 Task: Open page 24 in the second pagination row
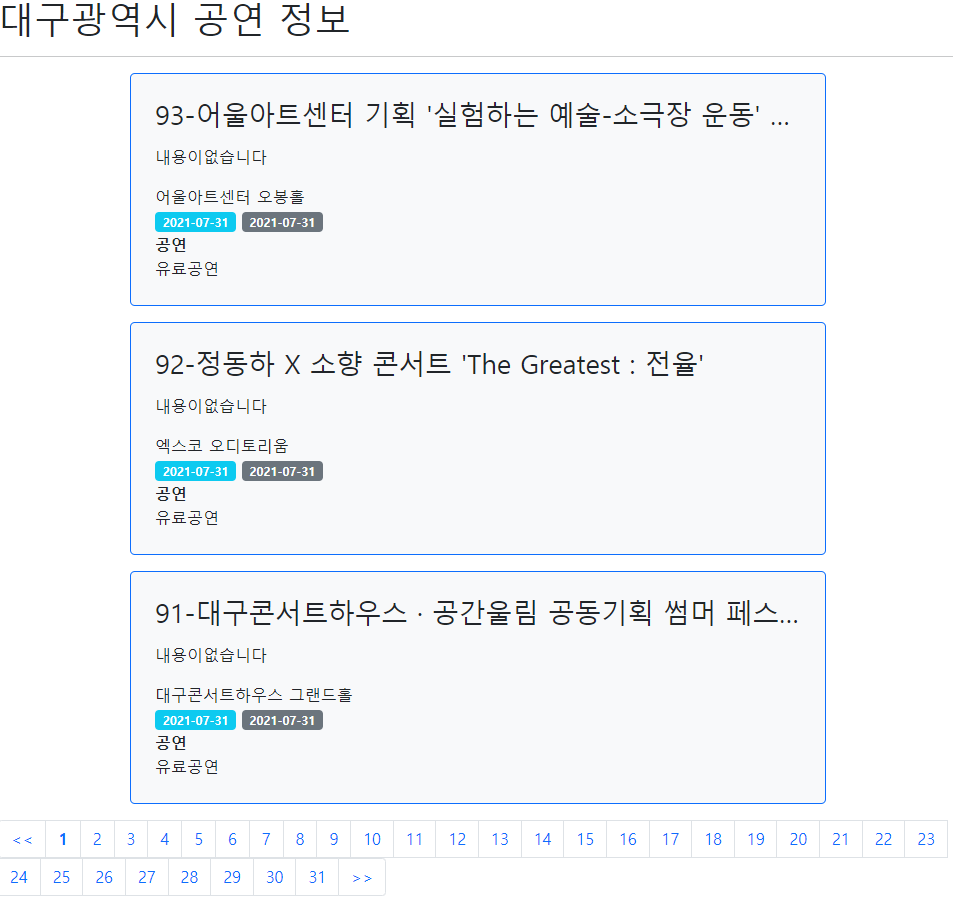pyautogui.click(x=19, y=877)
